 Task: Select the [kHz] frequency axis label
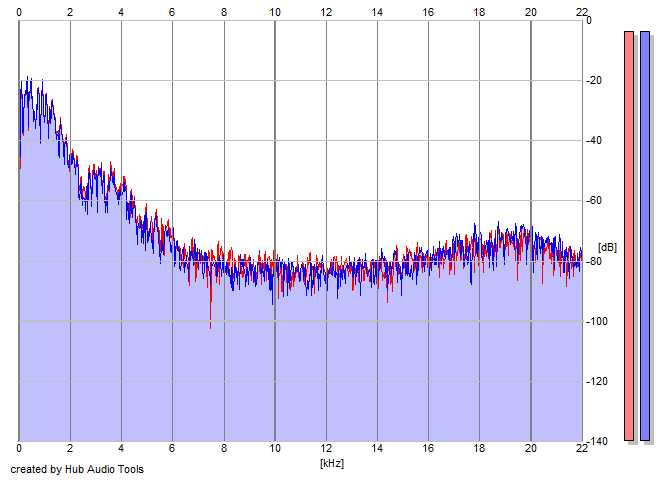[x=332, y=463]
